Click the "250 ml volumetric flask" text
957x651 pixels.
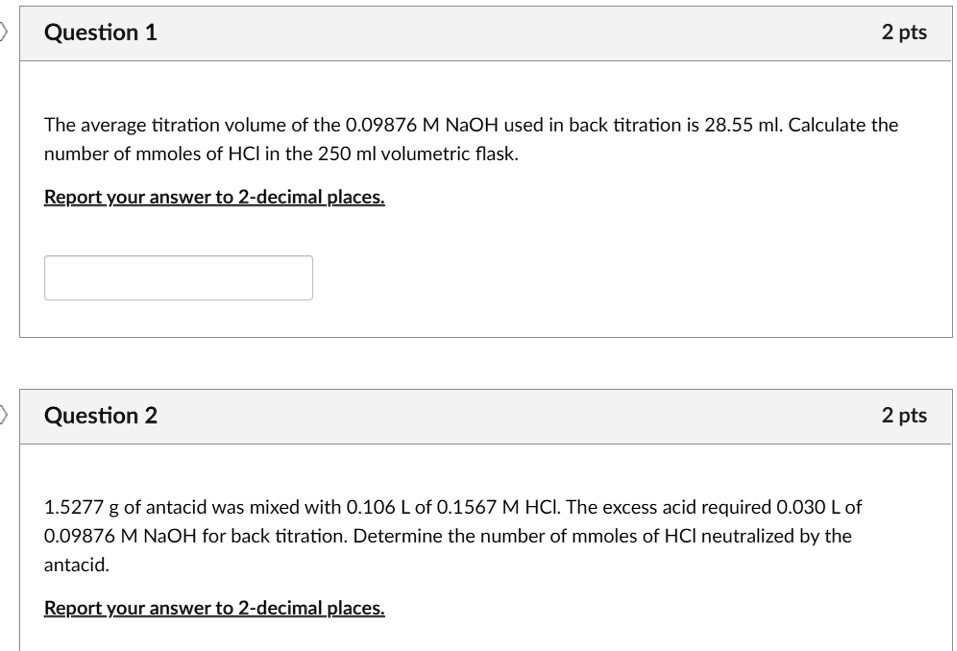tap(418, 154)
